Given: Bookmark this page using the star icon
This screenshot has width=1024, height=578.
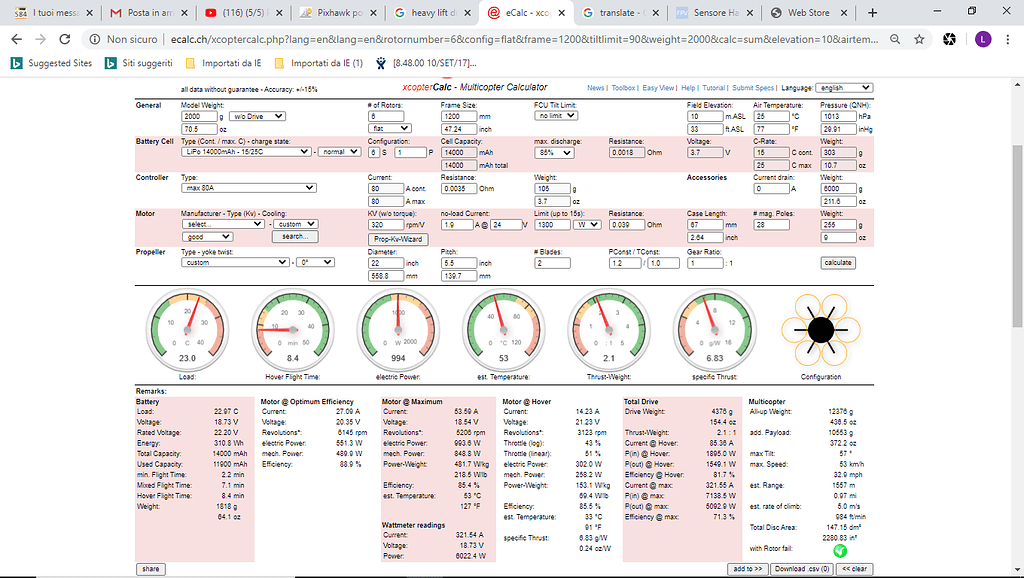Looking at the screenshot, I should (x=919, y=39).
